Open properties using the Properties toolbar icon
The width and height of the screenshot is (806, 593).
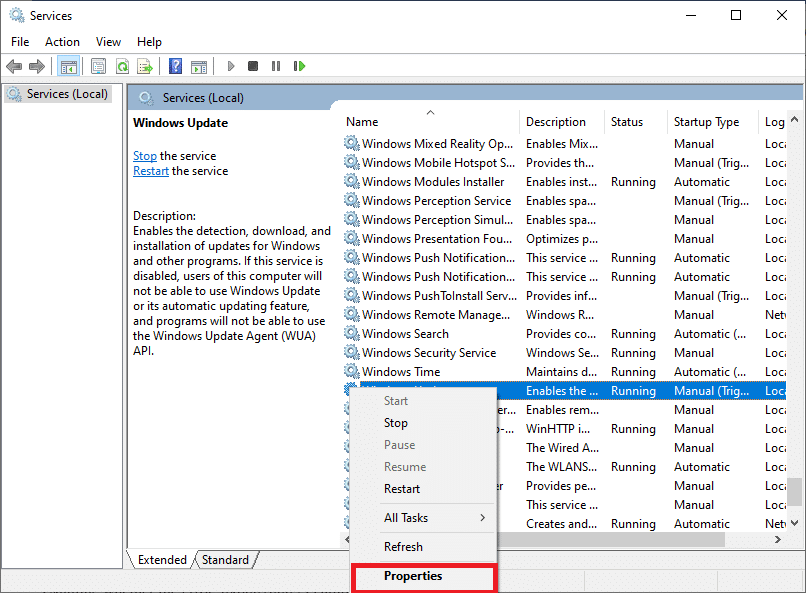point(98,66)
